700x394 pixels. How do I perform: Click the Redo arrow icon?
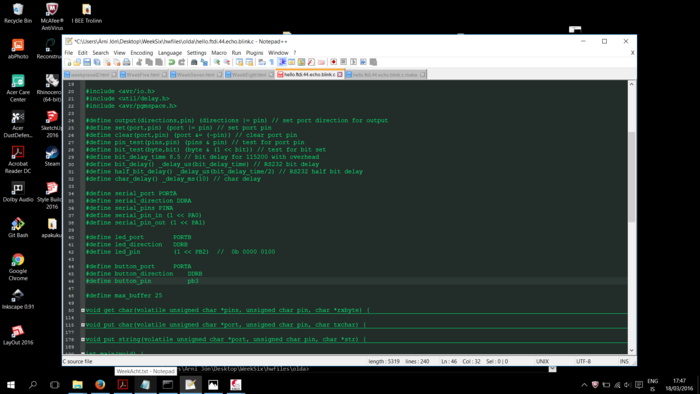[x=181, y=62]
